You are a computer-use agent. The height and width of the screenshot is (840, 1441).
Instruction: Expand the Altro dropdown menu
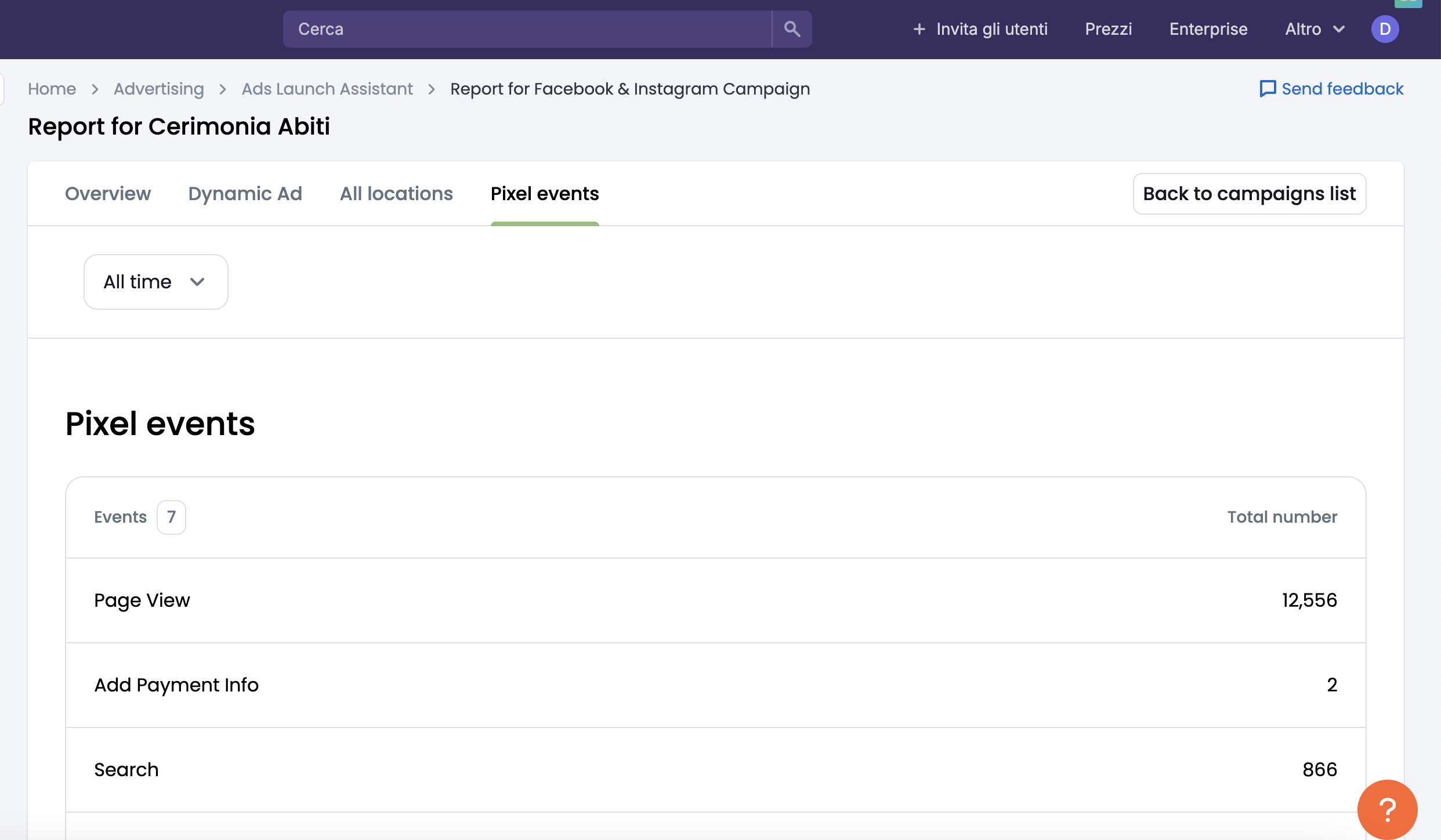[x=1314, y=29]
